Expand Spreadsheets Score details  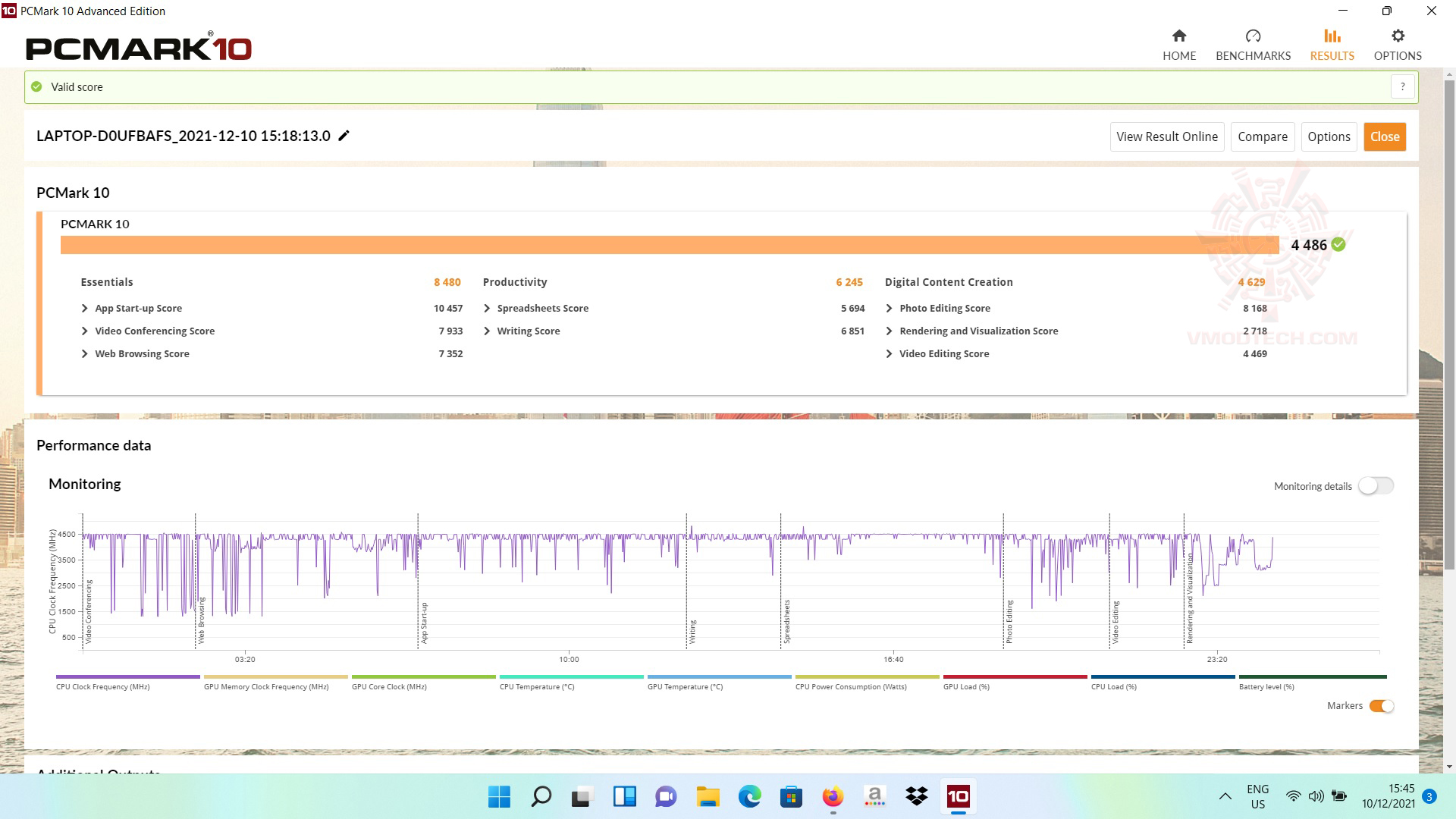[487, 309]
